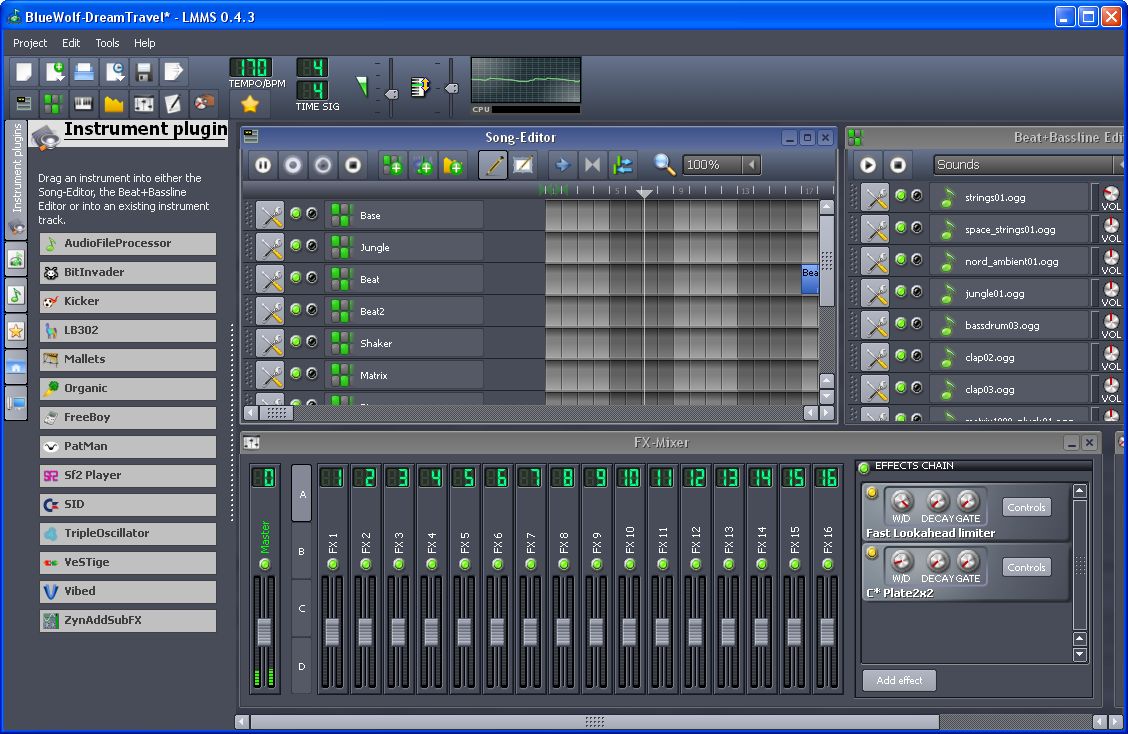Open the Project menu

point(29,43)
